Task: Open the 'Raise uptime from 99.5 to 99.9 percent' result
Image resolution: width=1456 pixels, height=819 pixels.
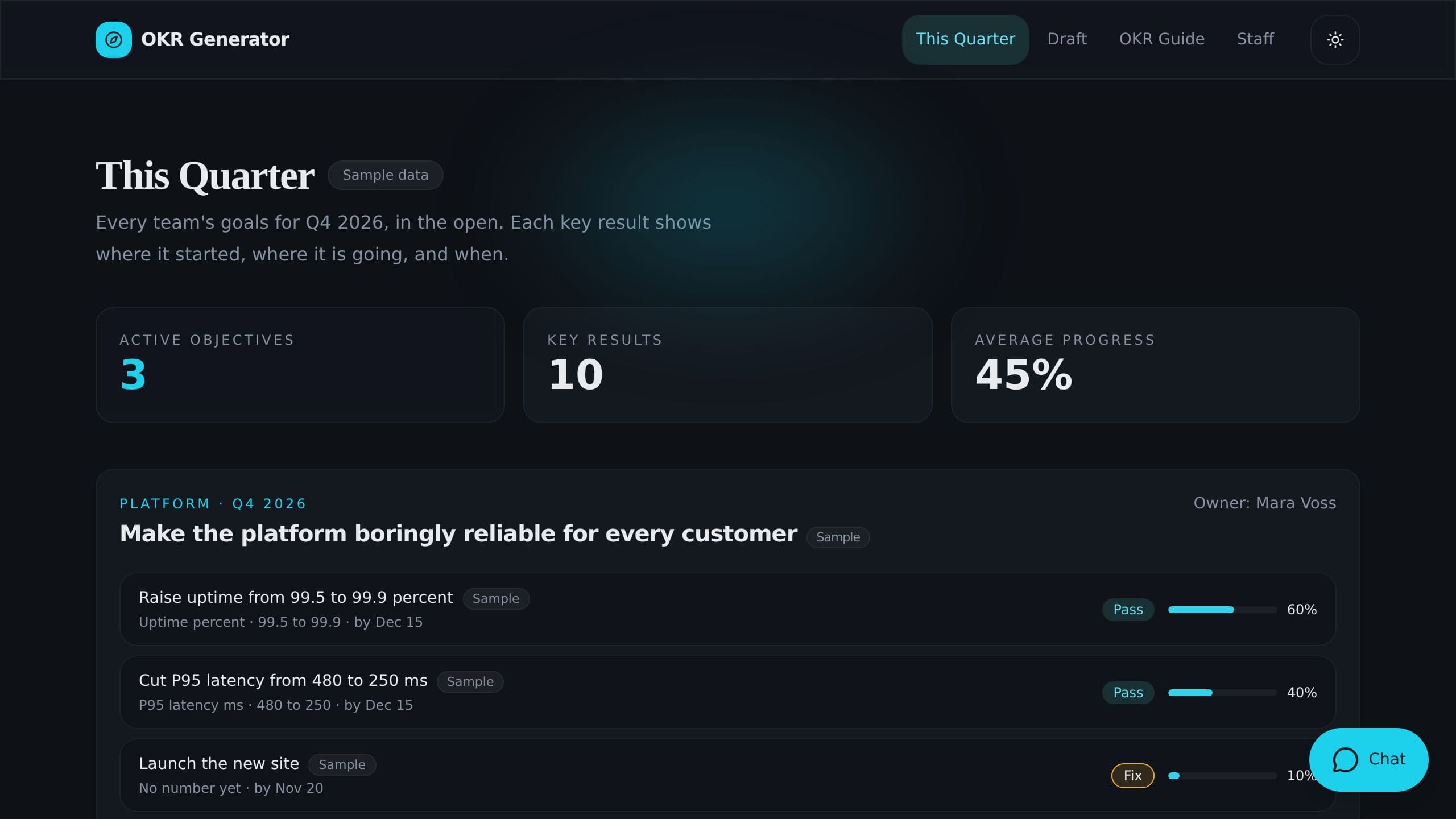Action: pos(727,609)
